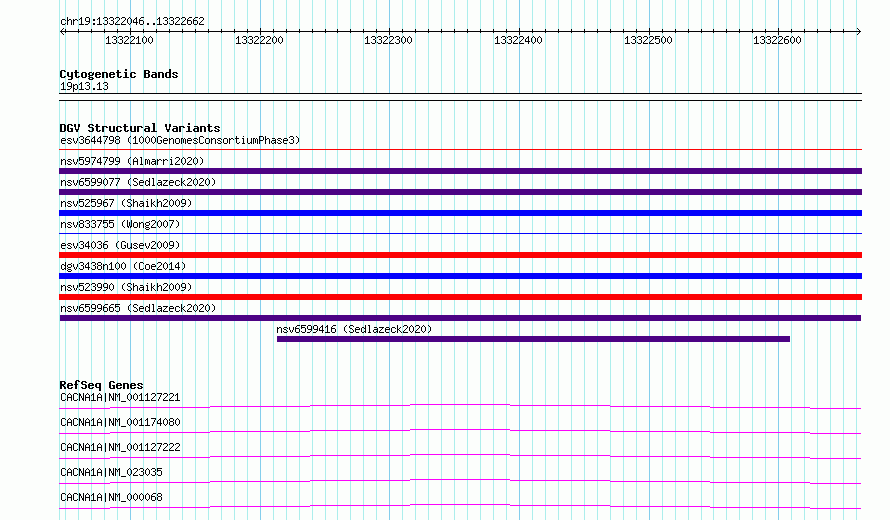Open the esv34036 (Gusev2009) variant label
The height and width of the screenshot is (520, 890).
pyautogui.click(x=120, y=245)
